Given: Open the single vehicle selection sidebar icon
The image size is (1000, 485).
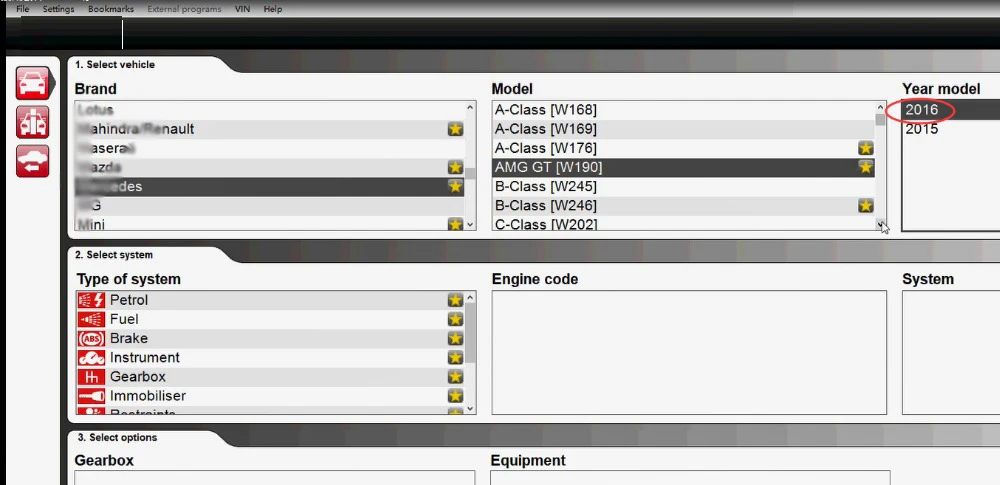Looking at the screenshot, I should coord(33,83).
